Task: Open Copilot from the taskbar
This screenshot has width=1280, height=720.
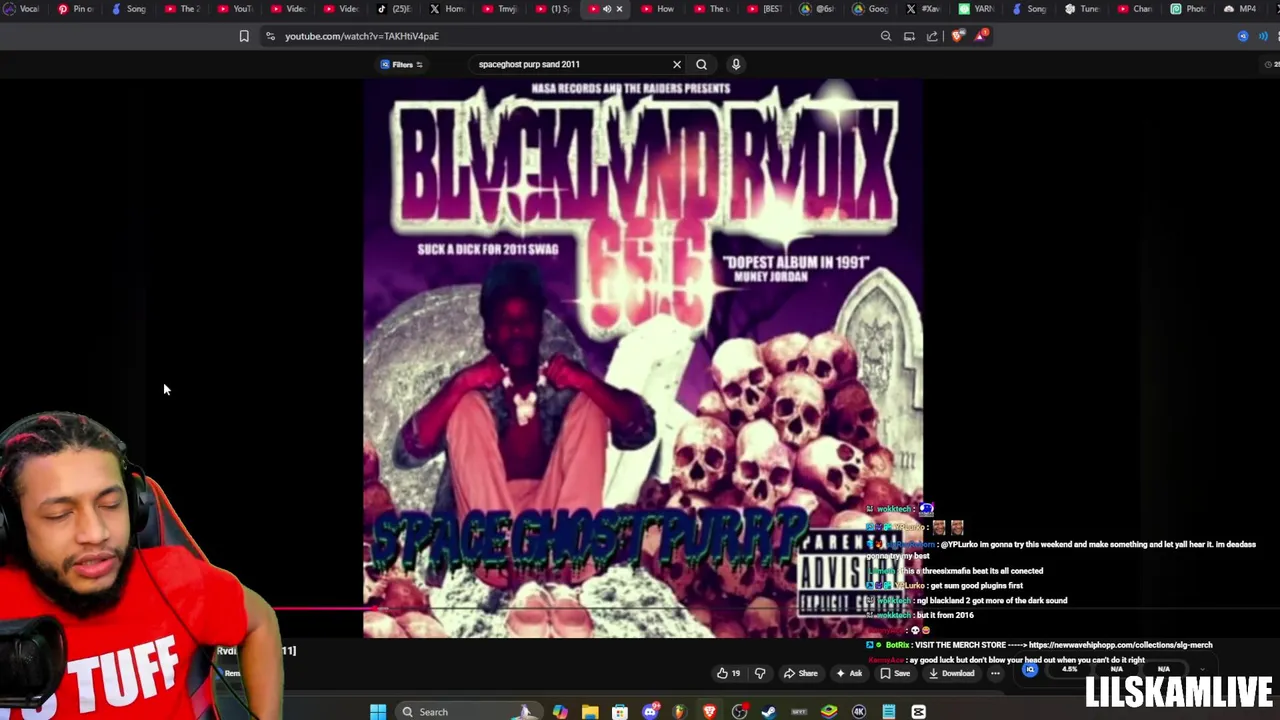Action: point(560,712)
